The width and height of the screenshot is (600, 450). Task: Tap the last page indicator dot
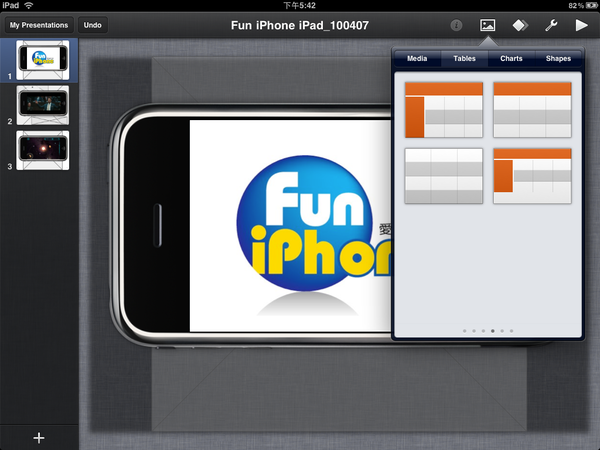pos(512,331)
